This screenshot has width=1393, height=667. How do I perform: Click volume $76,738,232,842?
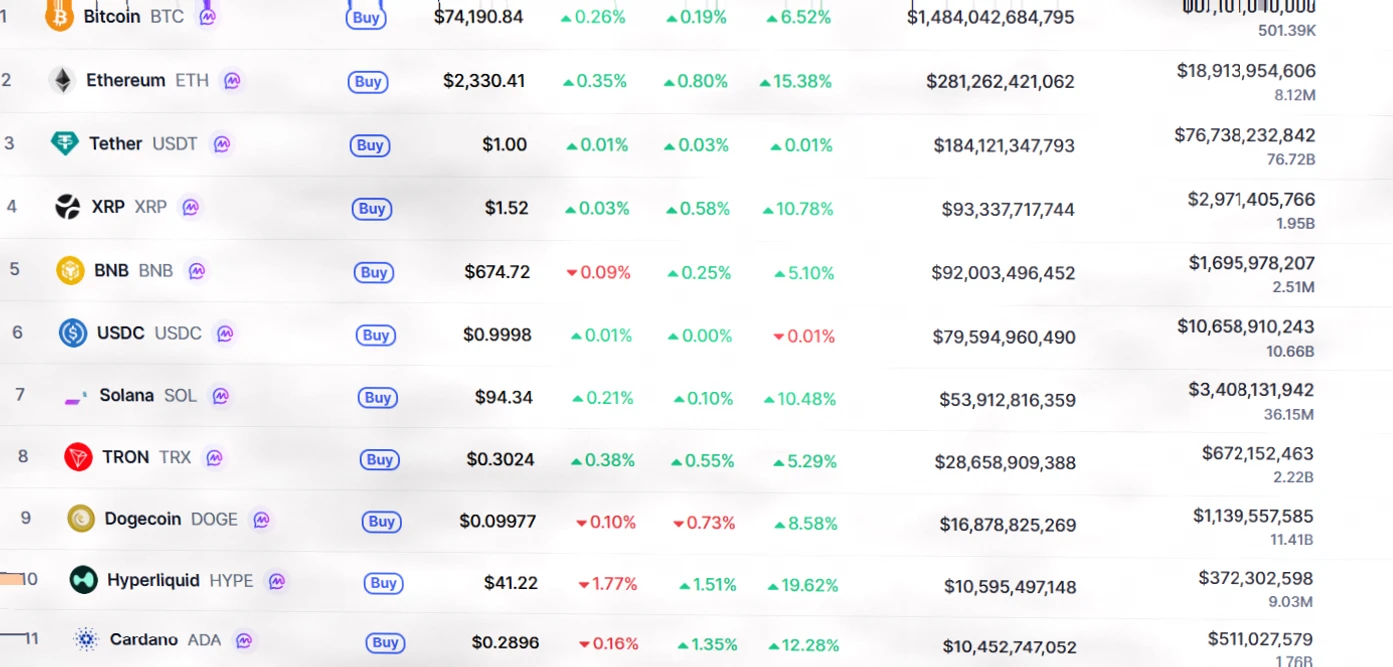coord(1245,134)
